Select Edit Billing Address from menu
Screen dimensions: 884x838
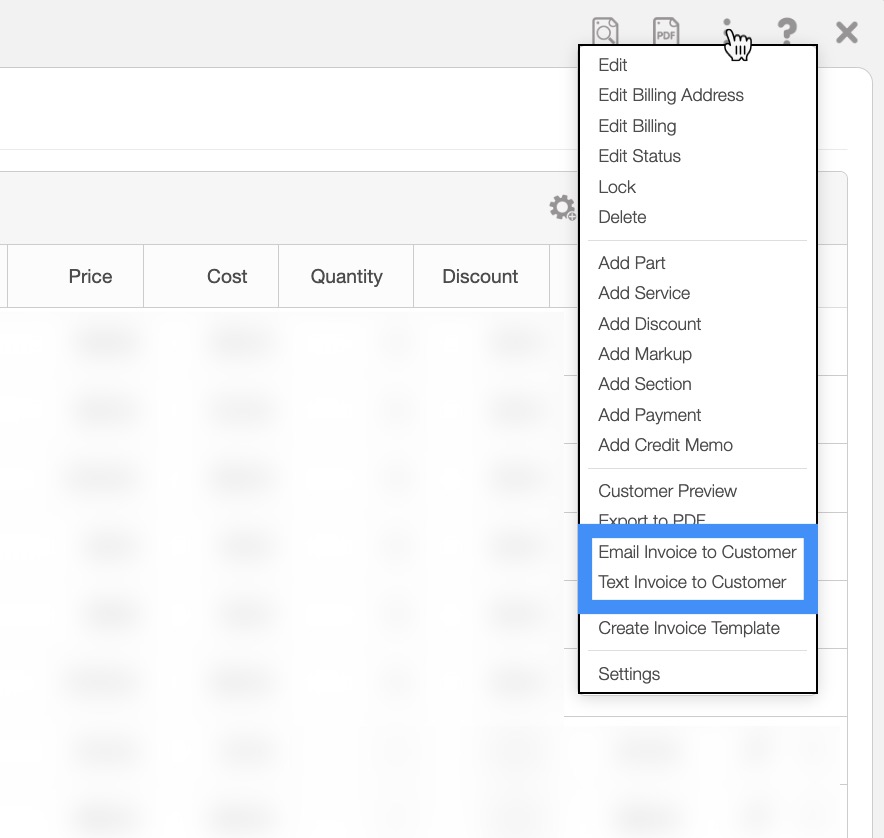670,95
